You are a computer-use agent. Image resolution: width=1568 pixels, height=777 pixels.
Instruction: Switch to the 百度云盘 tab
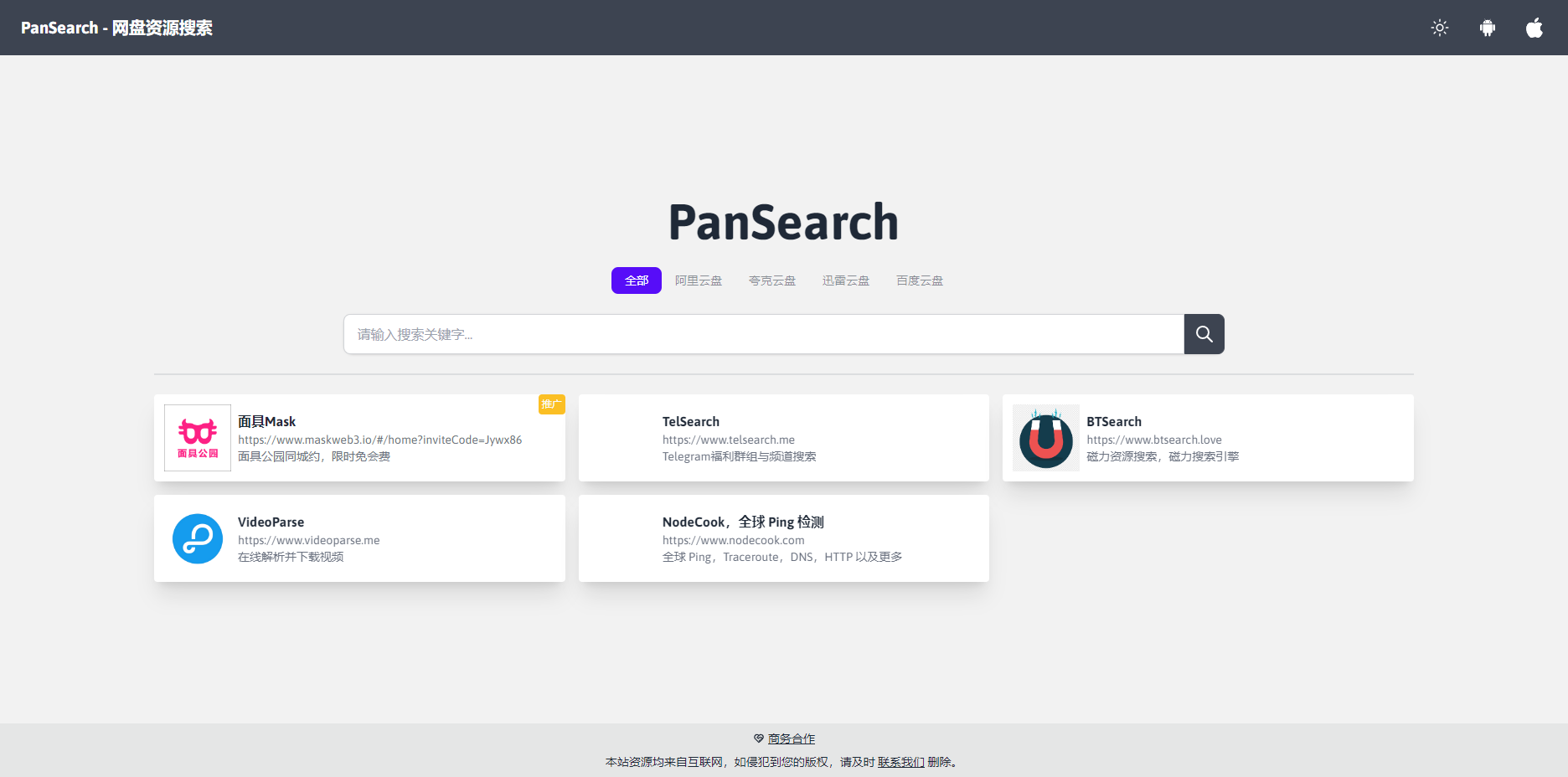(920, 280)
